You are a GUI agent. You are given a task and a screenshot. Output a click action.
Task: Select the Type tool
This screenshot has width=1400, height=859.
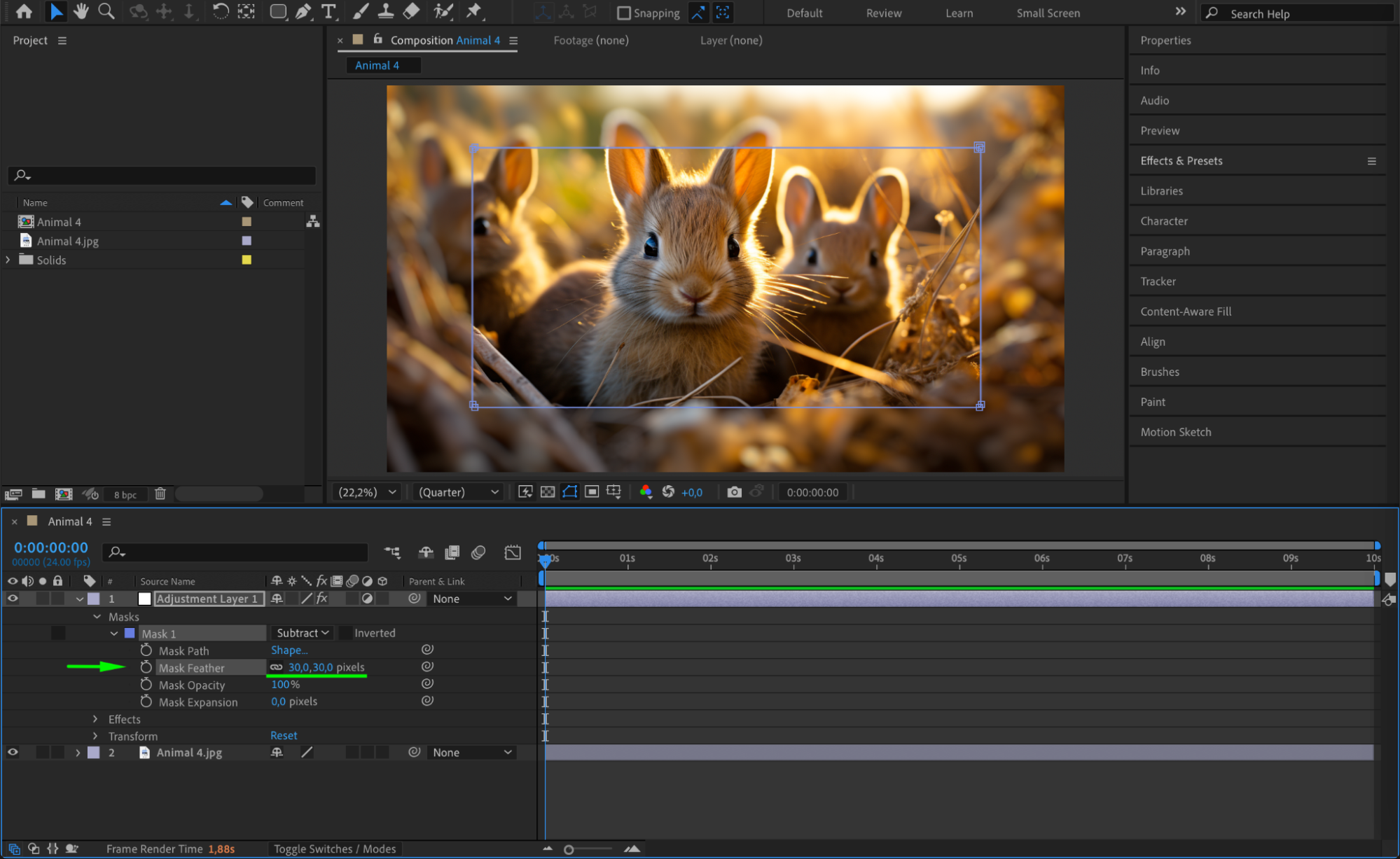[328, 11]
